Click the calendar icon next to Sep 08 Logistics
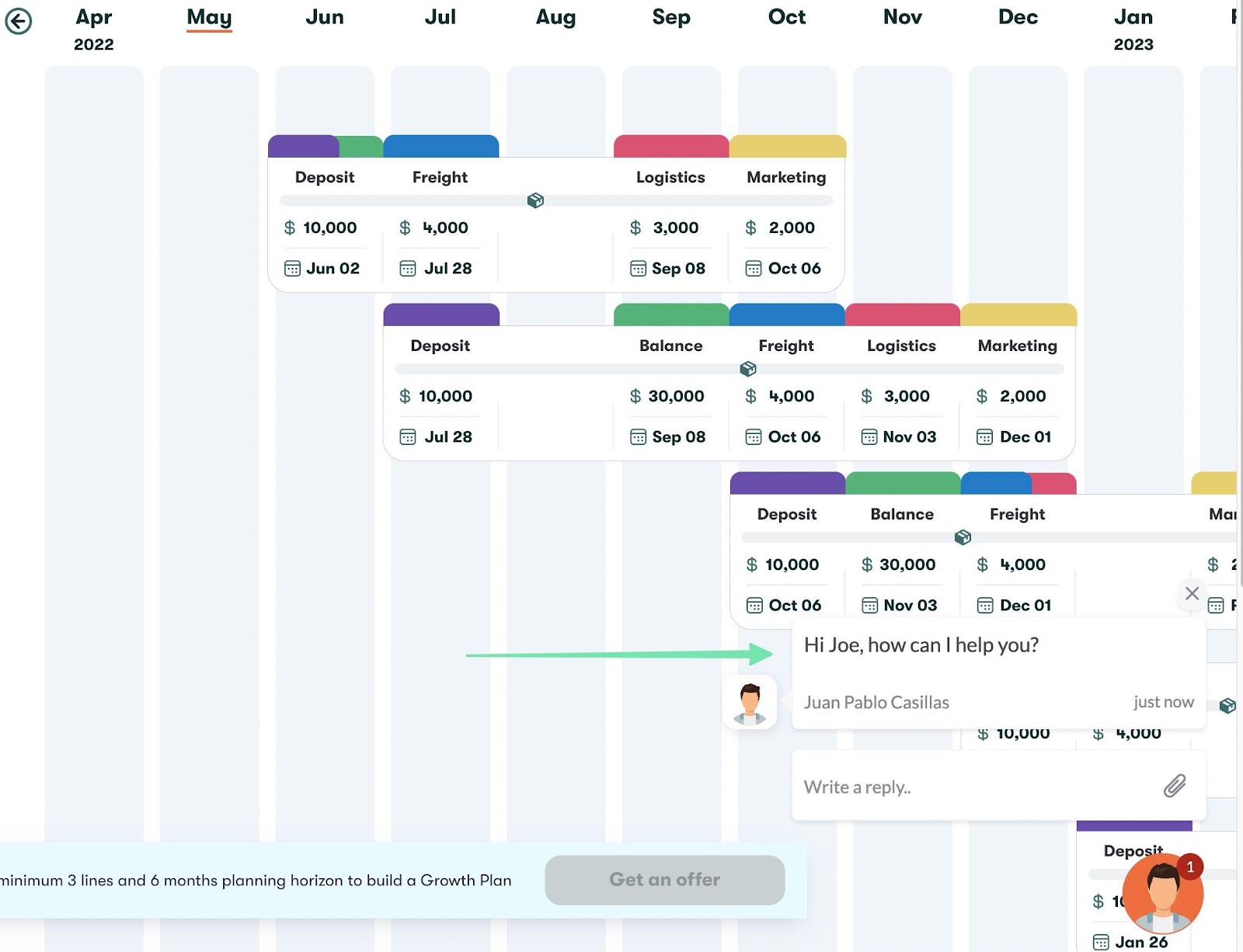 coord(637,268)
